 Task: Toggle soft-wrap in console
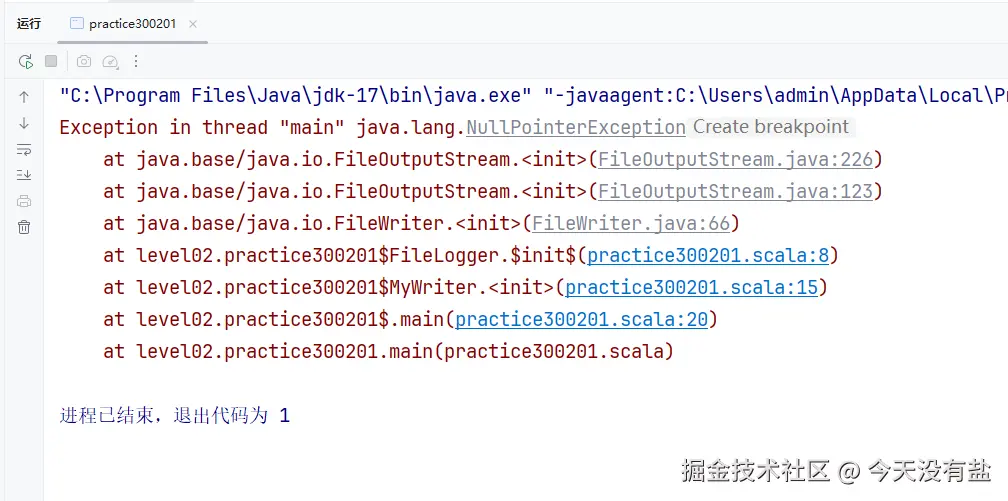(x=24, y=149)
